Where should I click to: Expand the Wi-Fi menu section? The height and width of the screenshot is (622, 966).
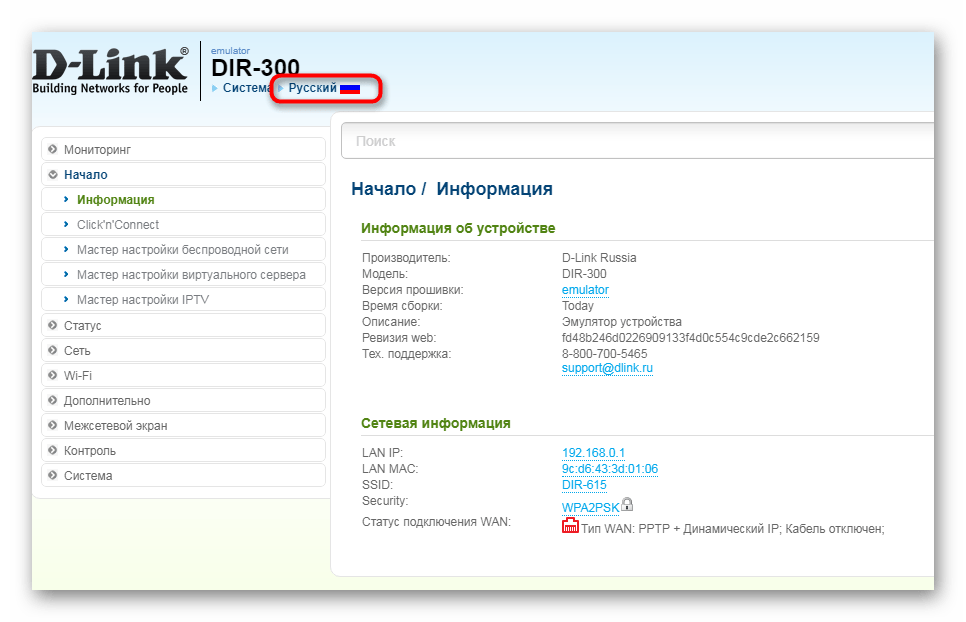(x=184, y=375)
